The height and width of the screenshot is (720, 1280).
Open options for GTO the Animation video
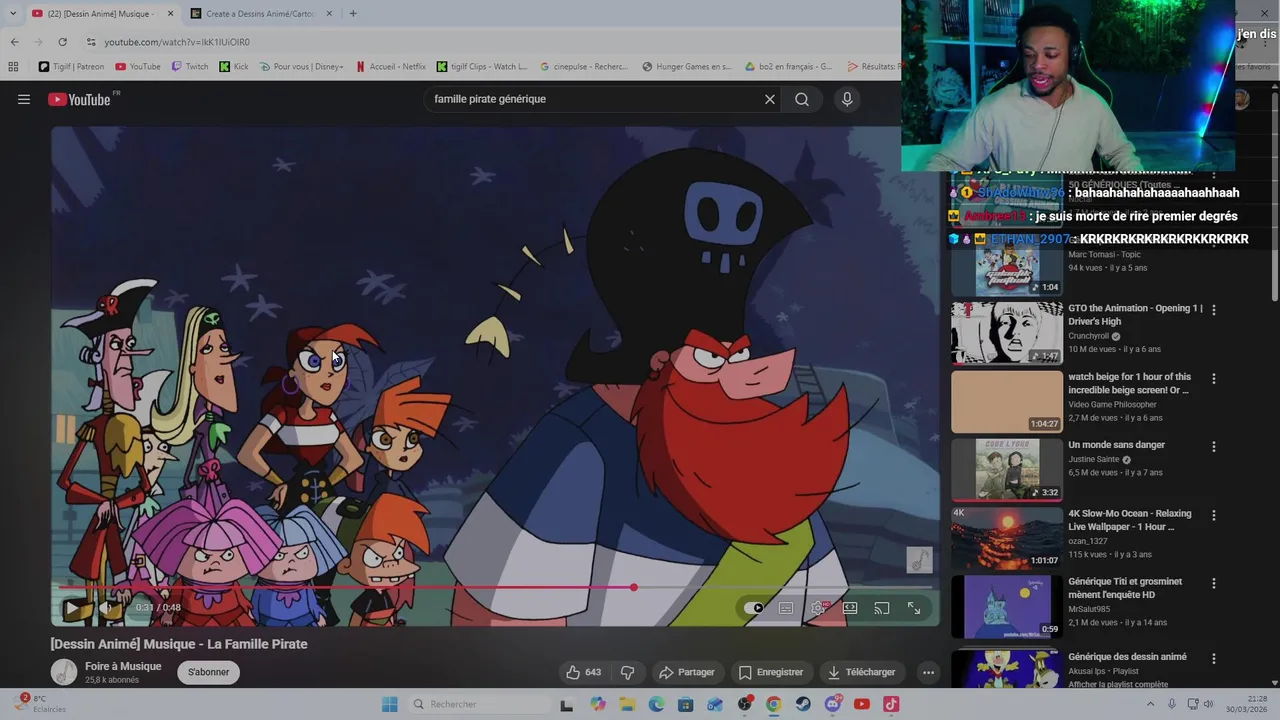[1214, 310]
